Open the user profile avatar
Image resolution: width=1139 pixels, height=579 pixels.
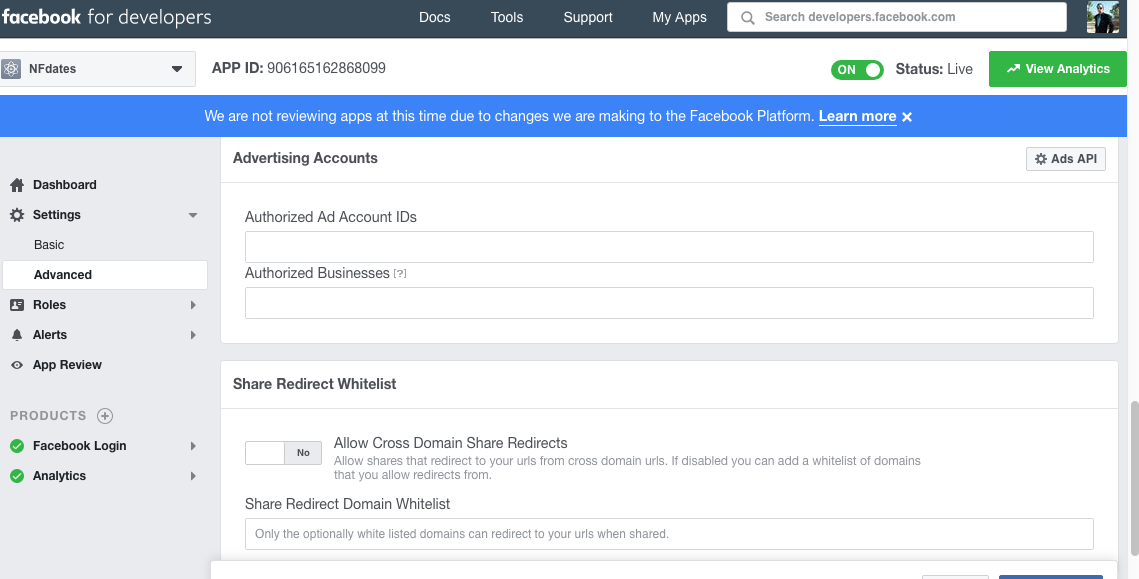tap(1102, 17)
